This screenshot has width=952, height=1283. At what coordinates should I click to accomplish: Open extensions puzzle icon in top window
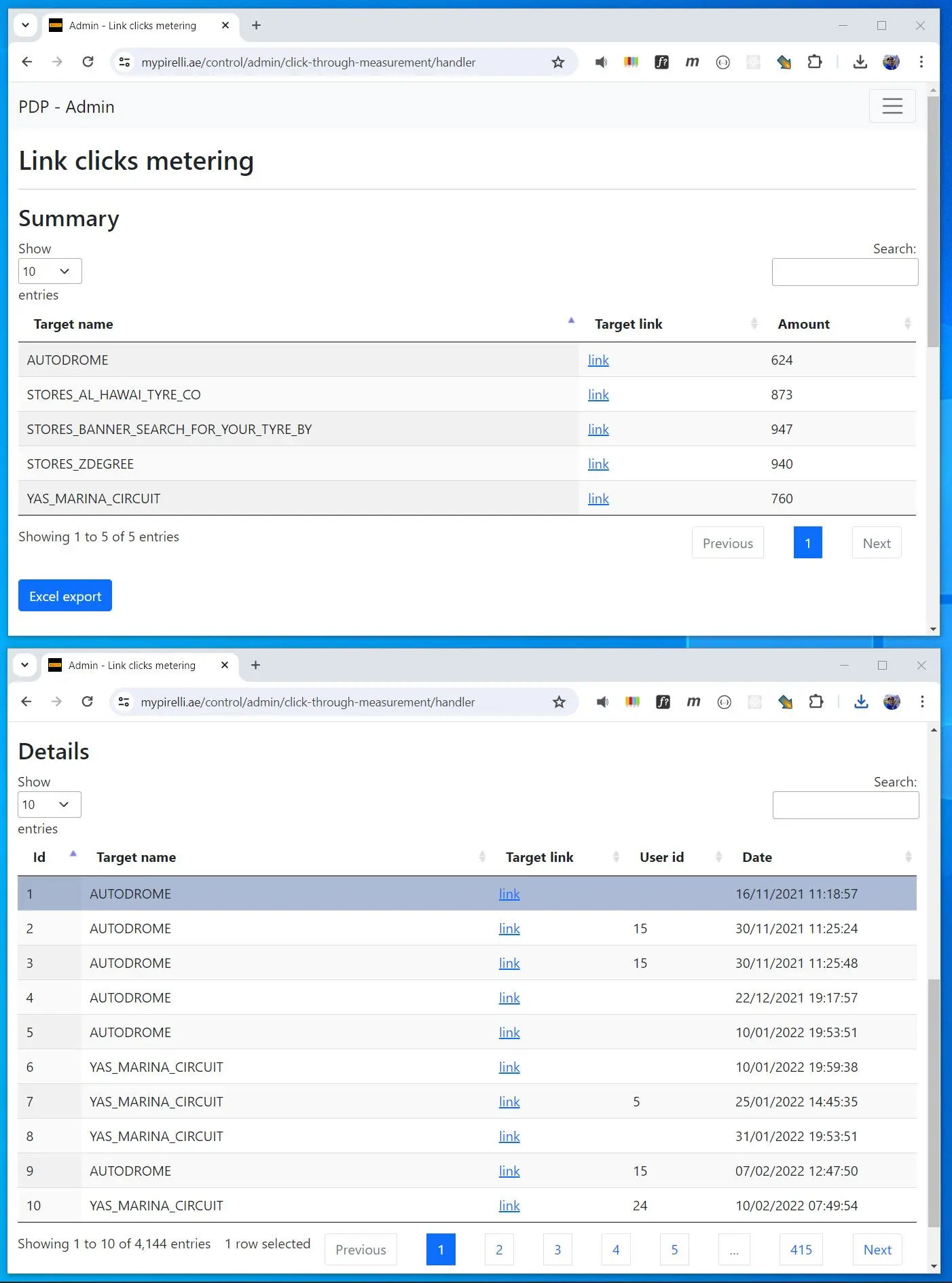[x=814, y=62]
